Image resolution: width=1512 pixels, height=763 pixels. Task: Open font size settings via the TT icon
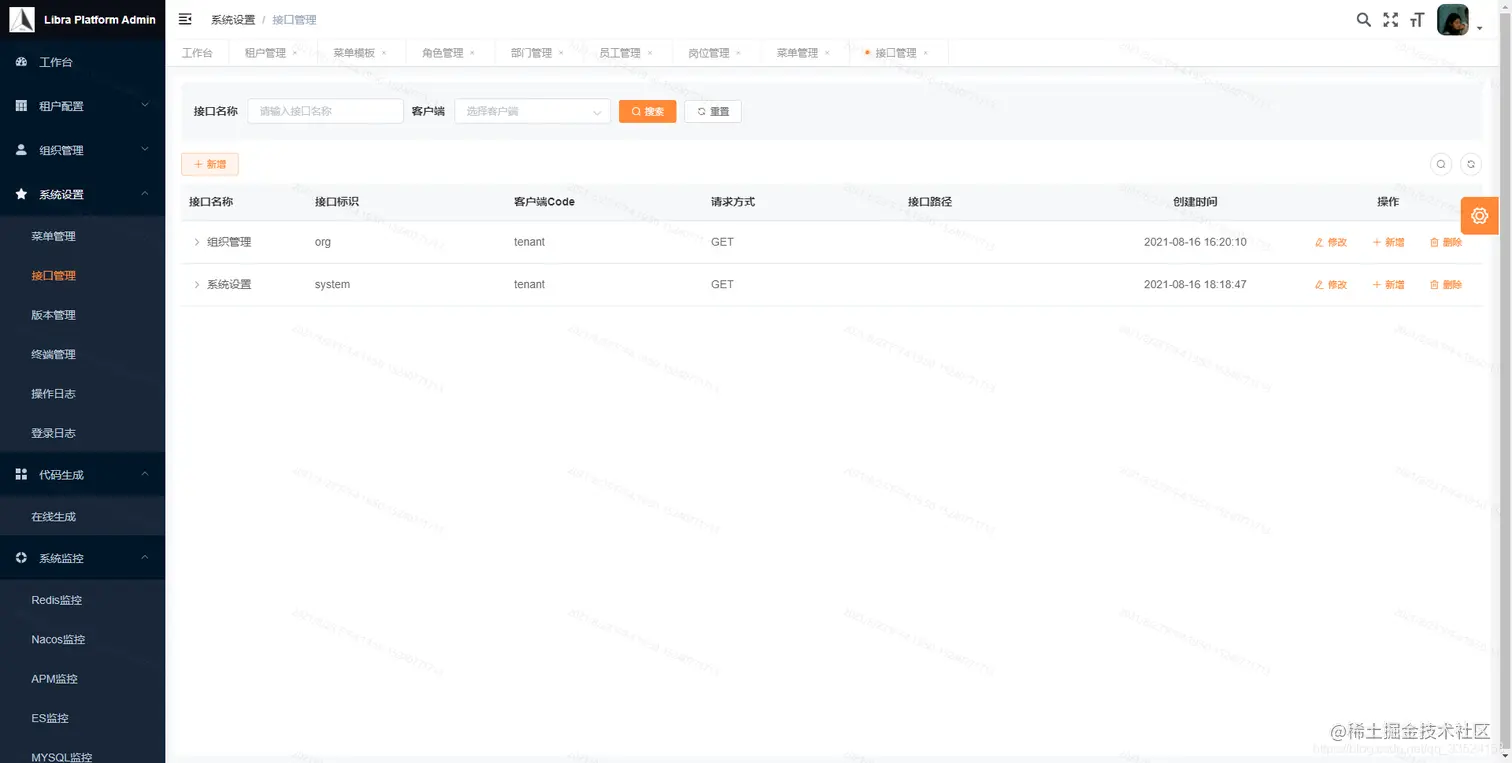[x=1417, y=19]
